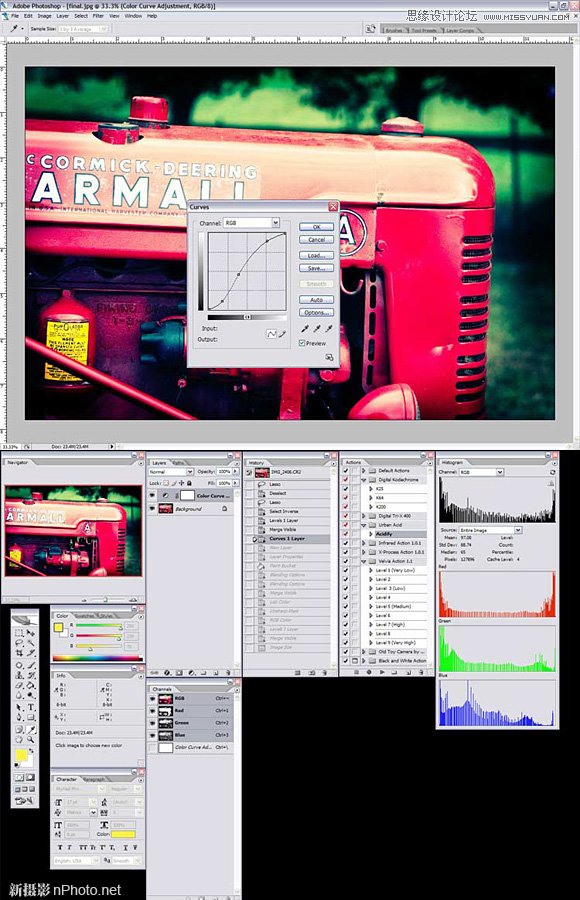The image size is (580, 900).
Task: Select the Blur tool
Action: click(x=19, y=696)
